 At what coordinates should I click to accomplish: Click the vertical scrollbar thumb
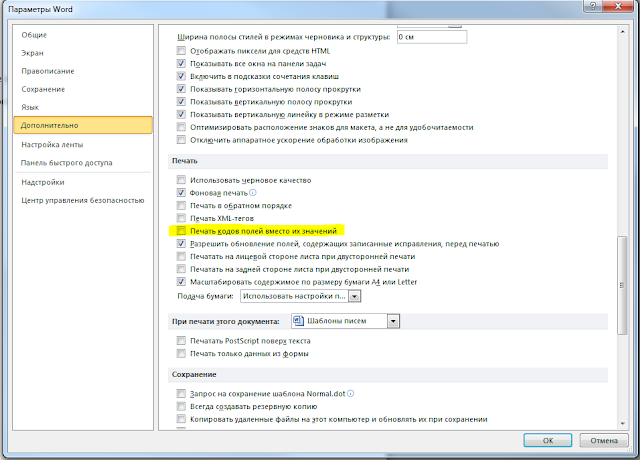tap(622, 285)
